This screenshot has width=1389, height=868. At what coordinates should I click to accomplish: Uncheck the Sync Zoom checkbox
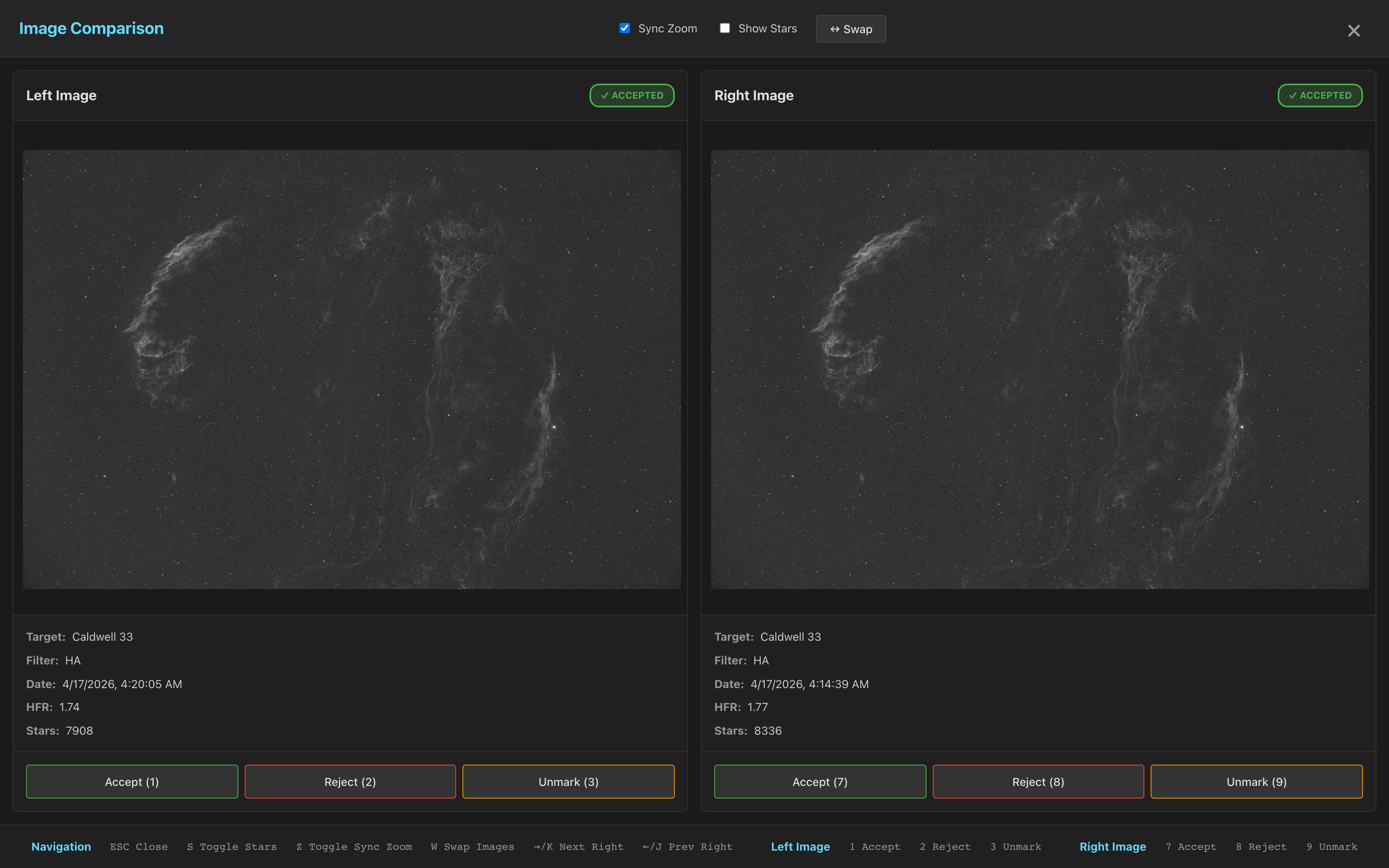[625, 28]
